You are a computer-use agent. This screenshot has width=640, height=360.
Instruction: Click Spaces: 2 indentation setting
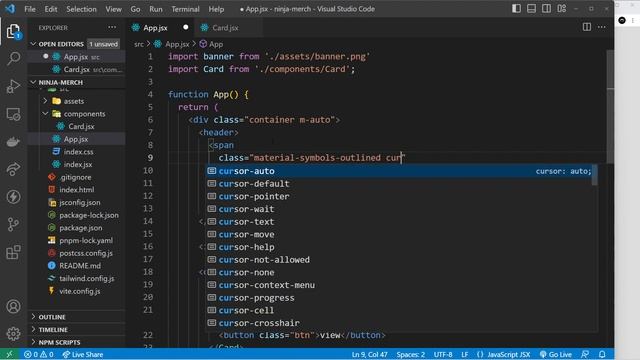coord(411,354)
